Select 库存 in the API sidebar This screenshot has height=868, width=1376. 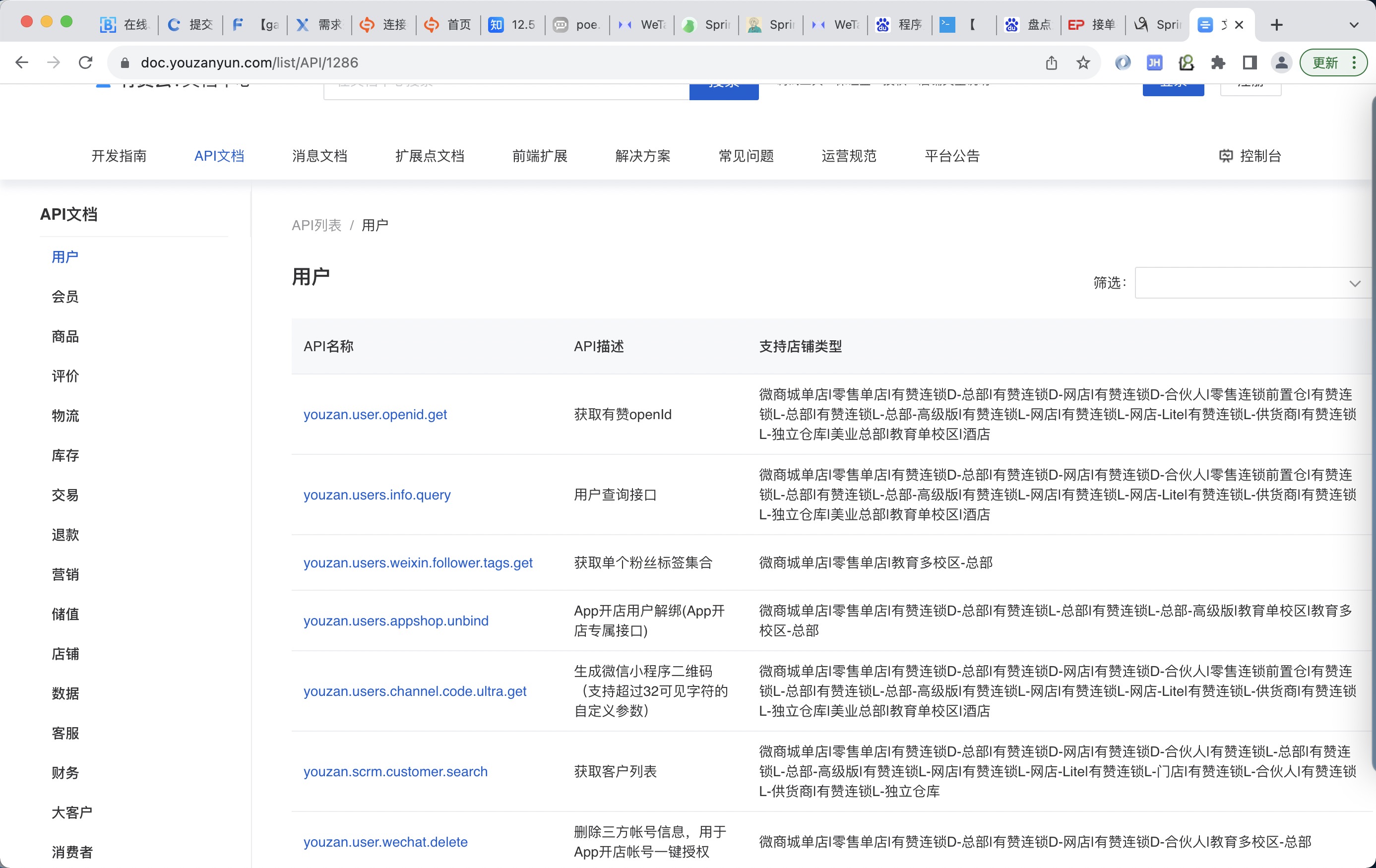click(65, 455)
